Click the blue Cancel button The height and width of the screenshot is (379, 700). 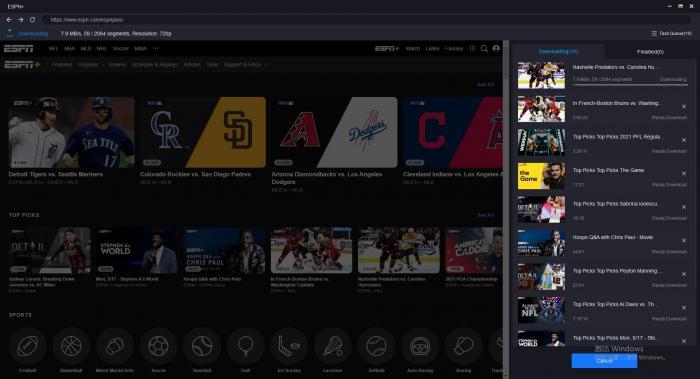pyautogui.click(x=604, y=361)
